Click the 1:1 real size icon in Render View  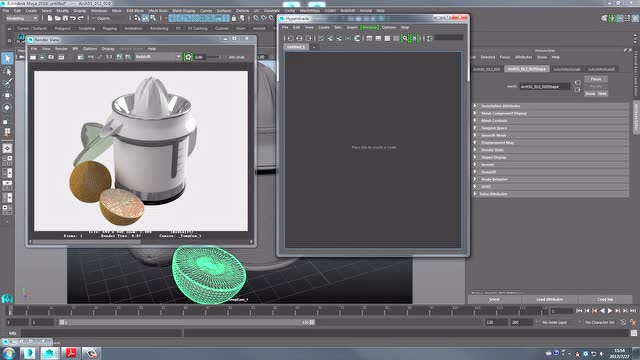click(109, 57)
